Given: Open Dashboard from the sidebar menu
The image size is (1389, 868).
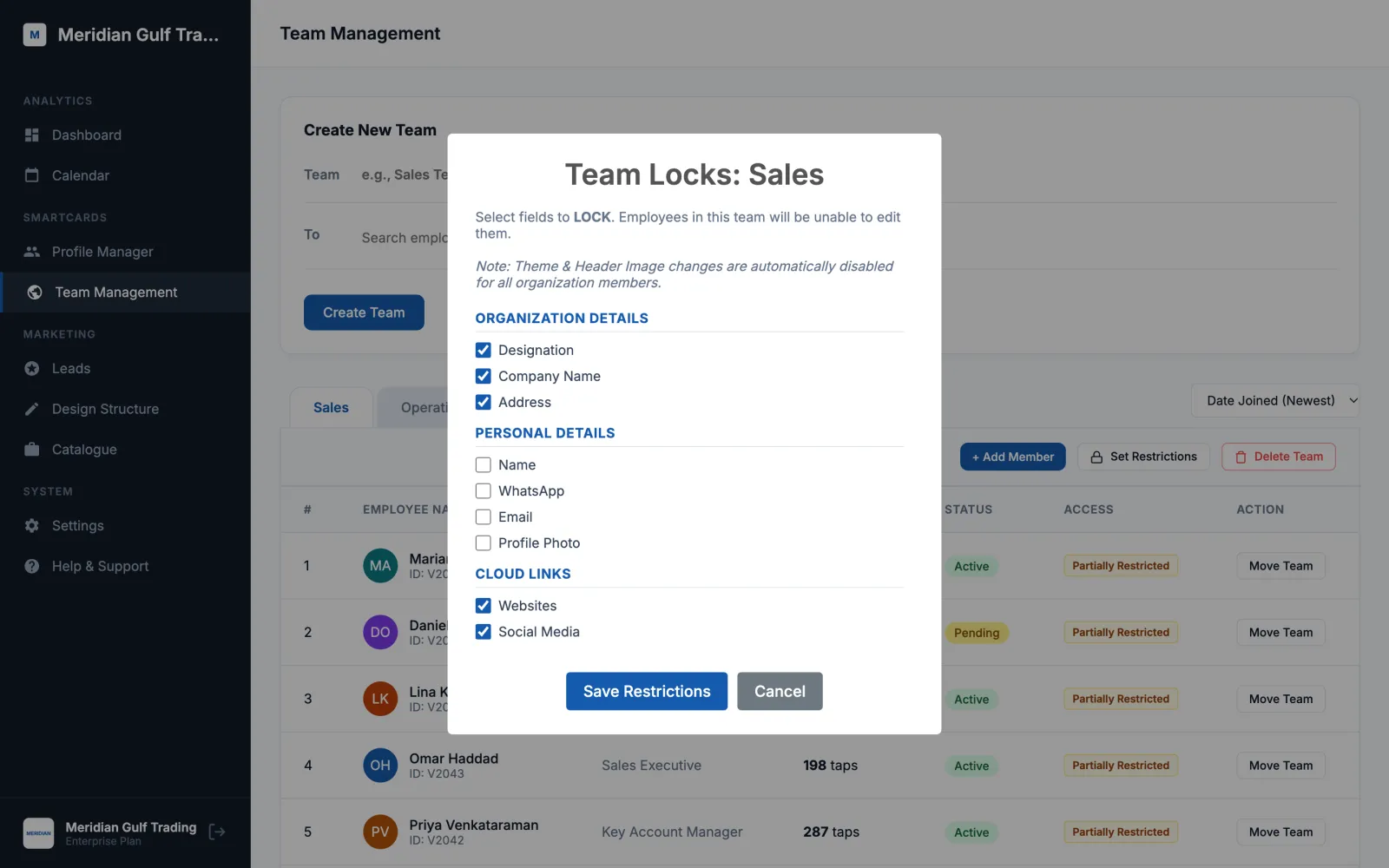Looking at the screenshot, I should coord(125,135).
